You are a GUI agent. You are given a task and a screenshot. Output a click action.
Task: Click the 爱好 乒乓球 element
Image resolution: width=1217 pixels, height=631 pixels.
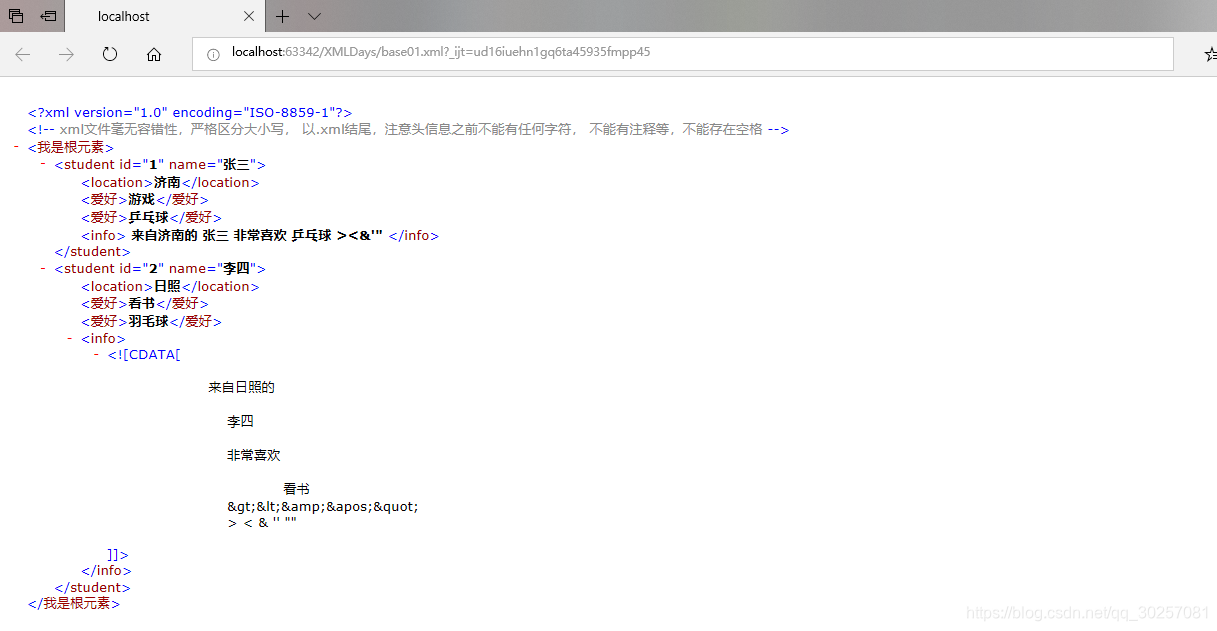152,217
